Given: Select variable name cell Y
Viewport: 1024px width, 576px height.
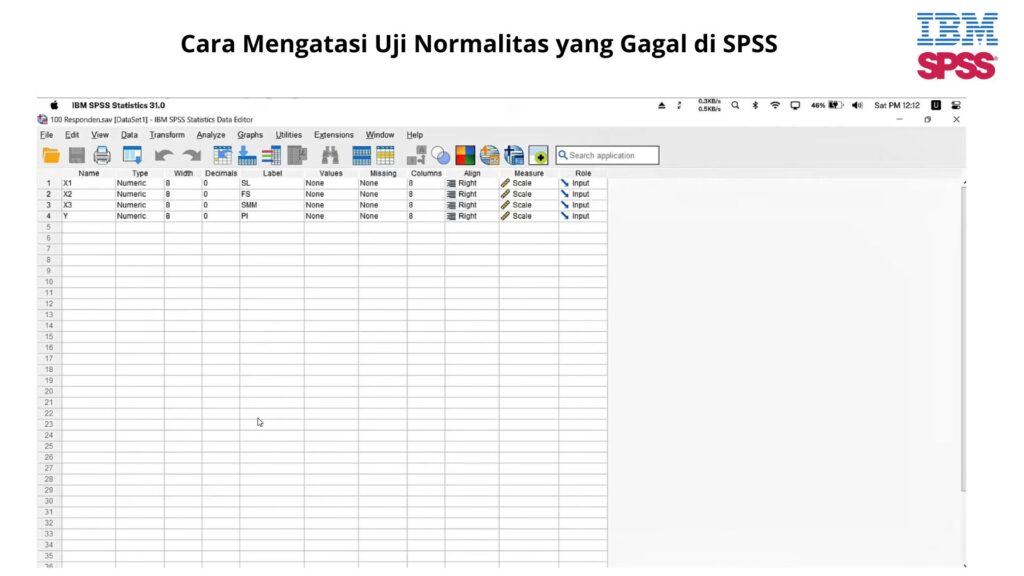Looking at the screenshot, I should (89, 216).
